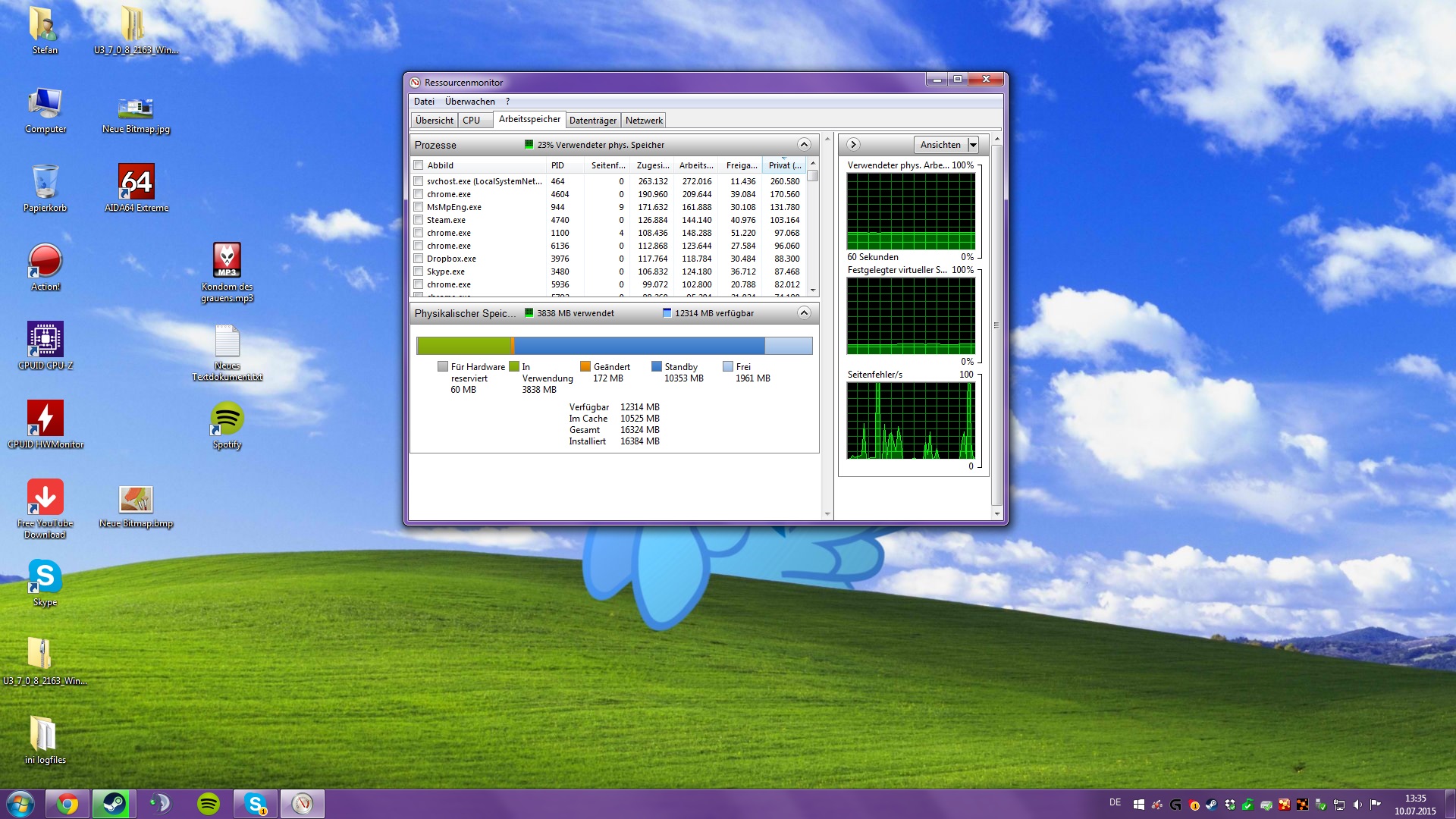1456x819 pixels.
Task: Open CPUID CPU-Z desktop shortcut
Action: click(45, 340)
